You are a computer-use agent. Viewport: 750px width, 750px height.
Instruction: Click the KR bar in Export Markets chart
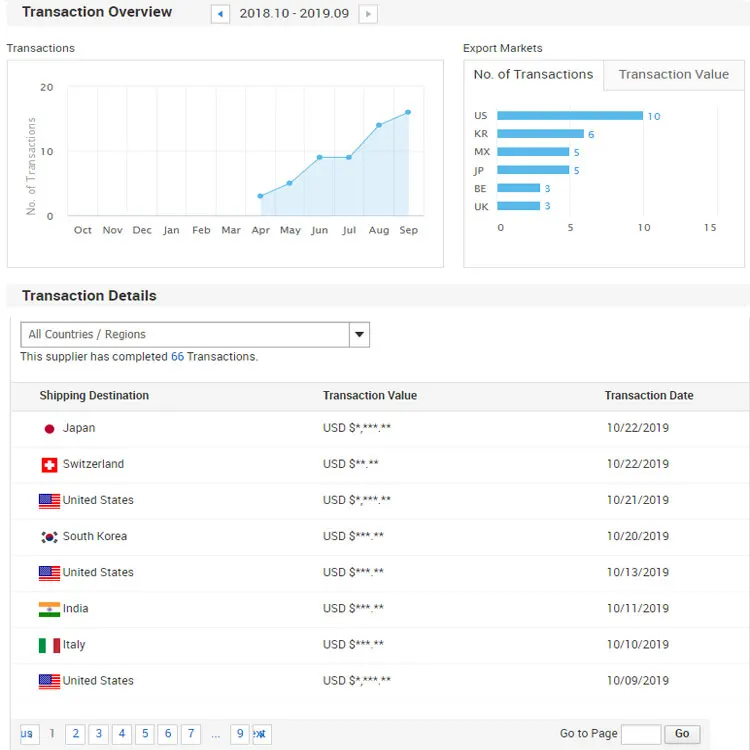[x=540, y=134]
